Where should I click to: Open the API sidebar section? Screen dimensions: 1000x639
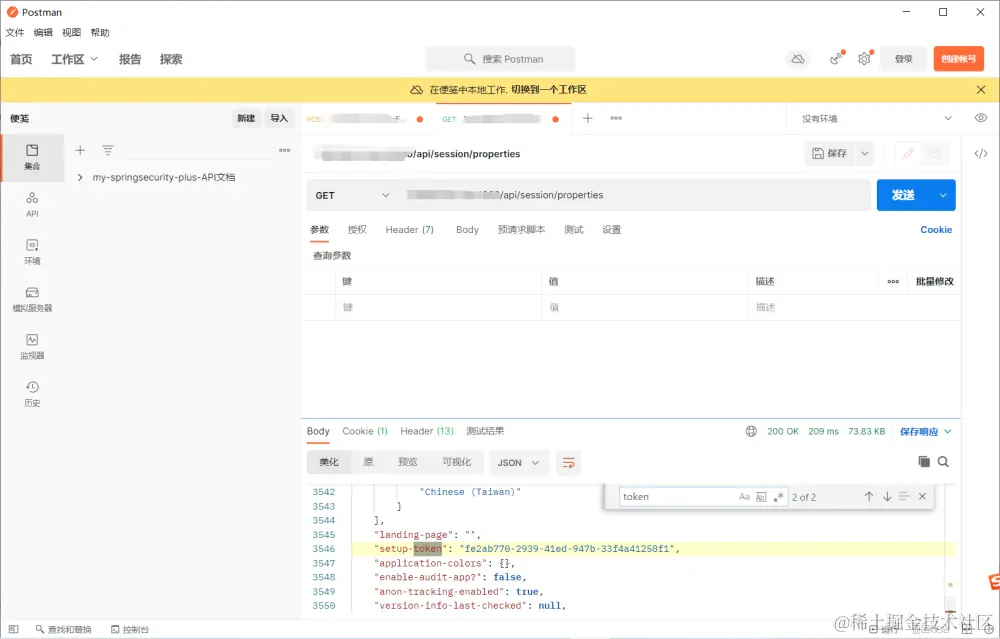click(x=32, y=205)
